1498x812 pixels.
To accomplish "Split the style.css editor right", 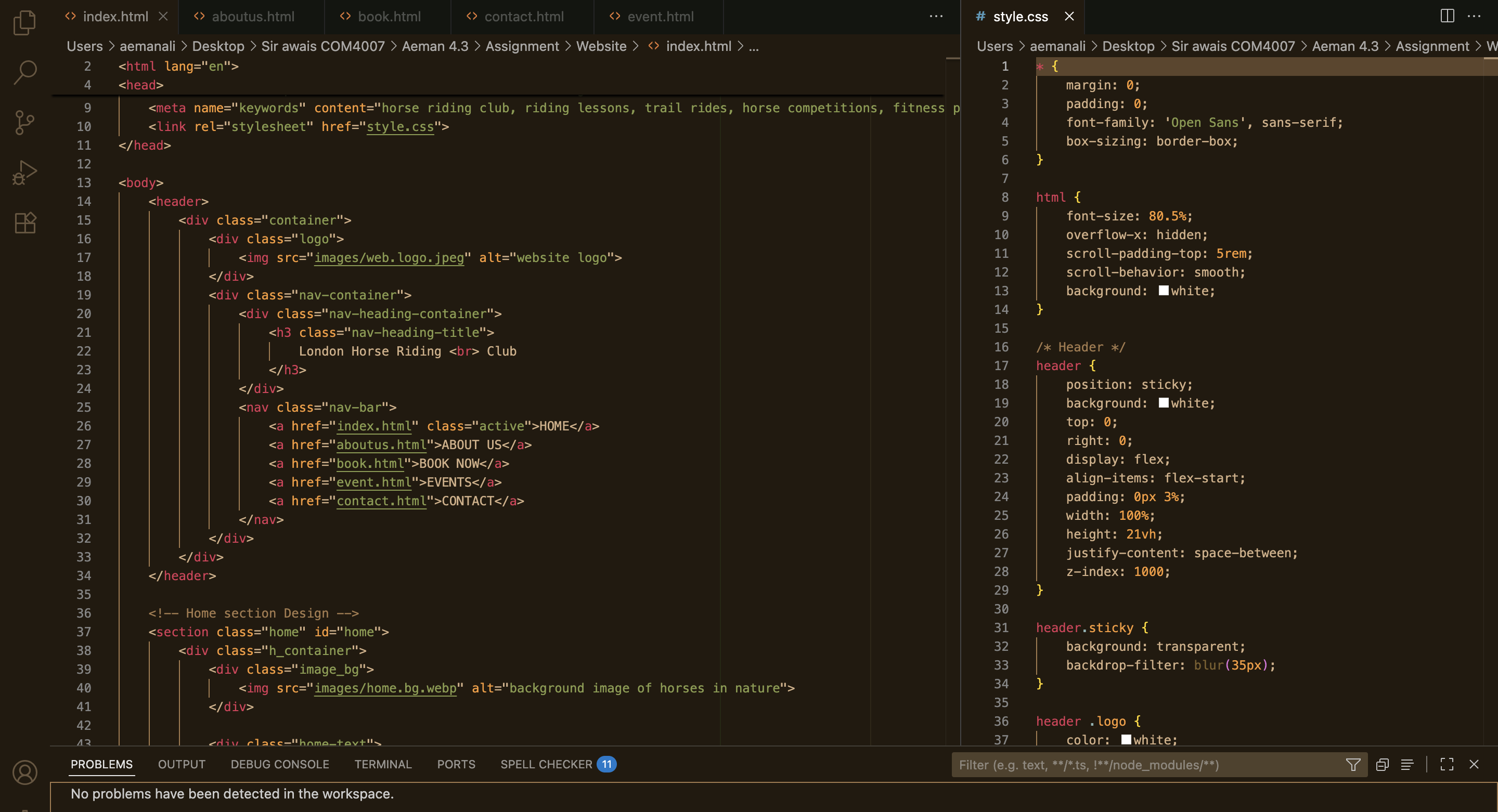I will pos(1447,16).
